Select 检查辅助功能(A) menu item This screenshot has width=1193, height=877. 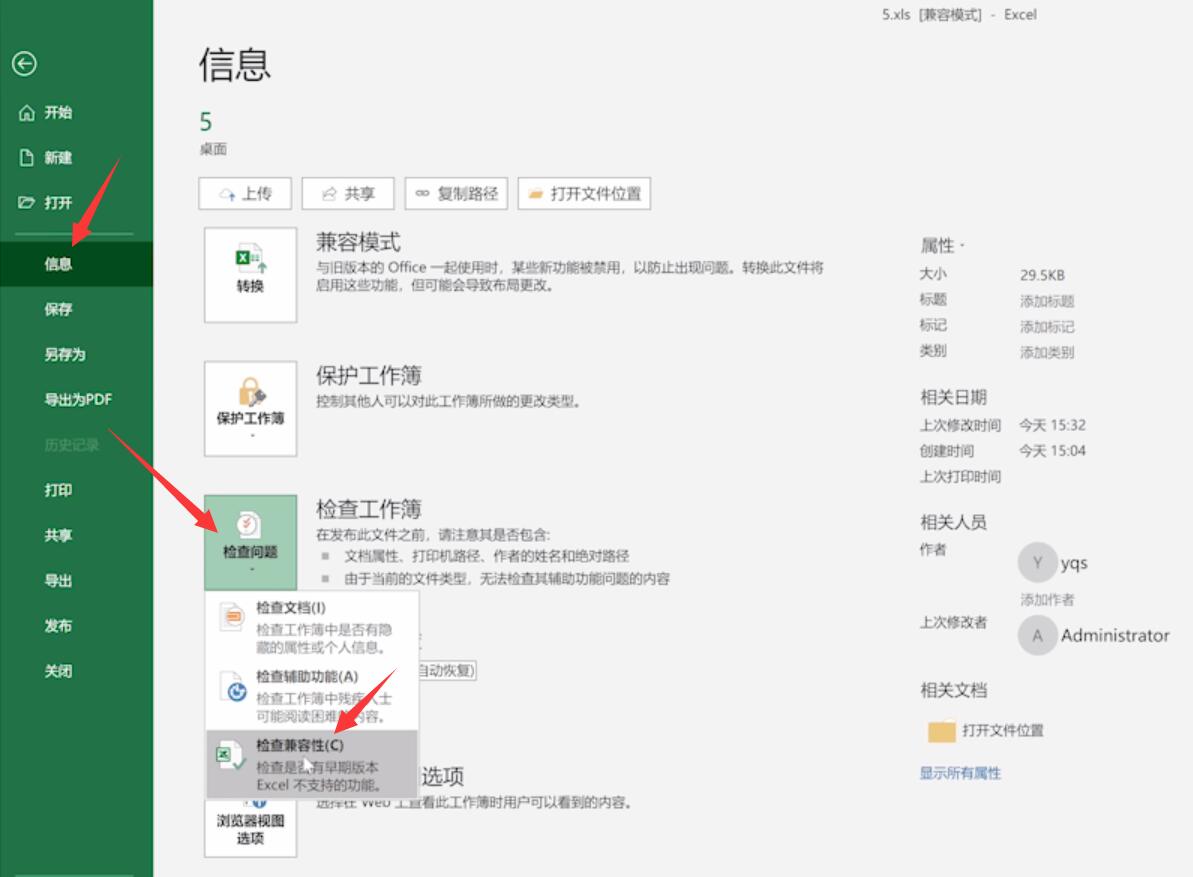tap(312, 696)
